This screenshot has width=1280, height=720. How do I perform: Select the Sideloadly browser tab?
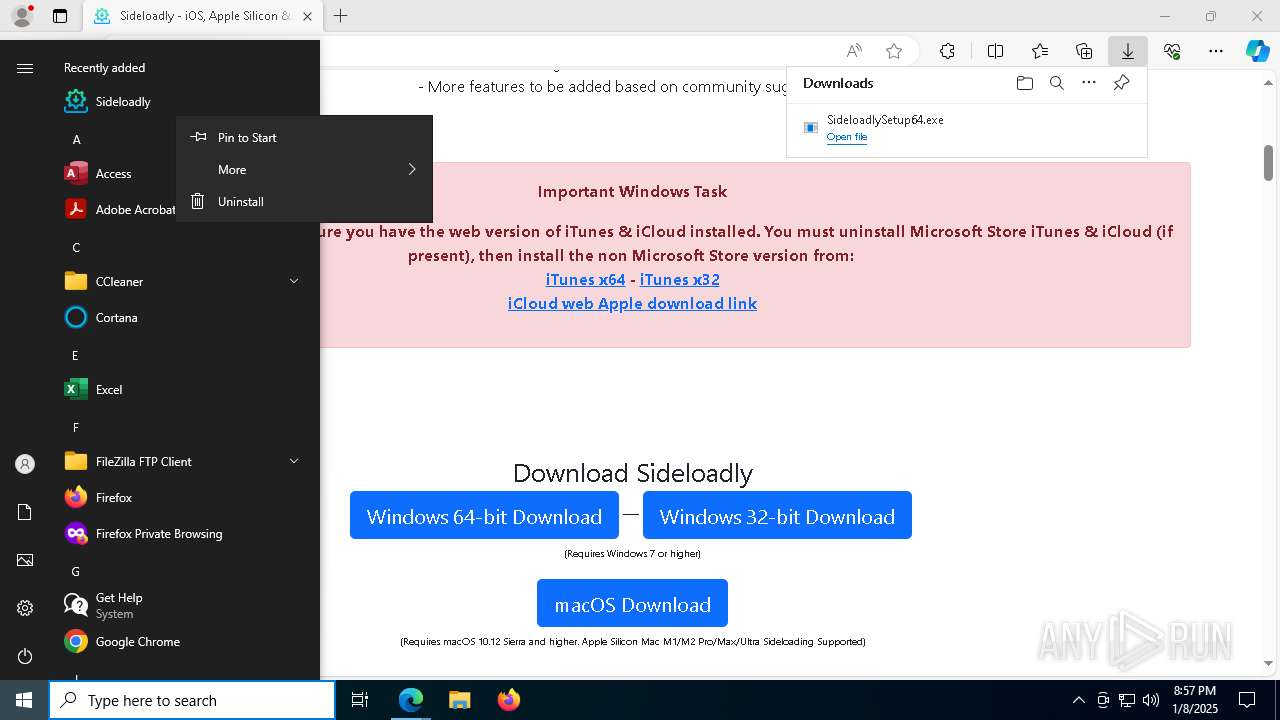[203, 16]
